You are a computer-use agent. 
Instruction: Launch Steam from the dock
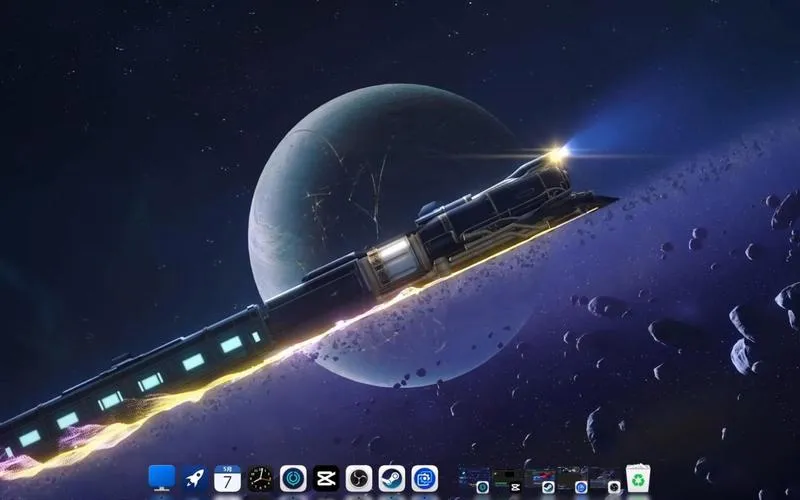[x=392, y=479]
